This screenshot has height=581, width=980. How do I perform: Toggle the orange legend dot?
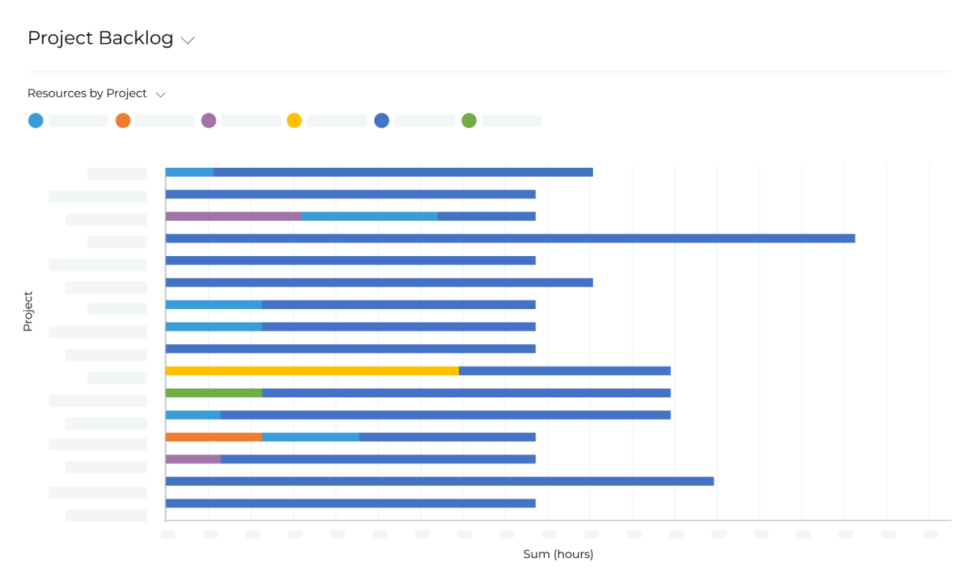click(x=123, y=121)
